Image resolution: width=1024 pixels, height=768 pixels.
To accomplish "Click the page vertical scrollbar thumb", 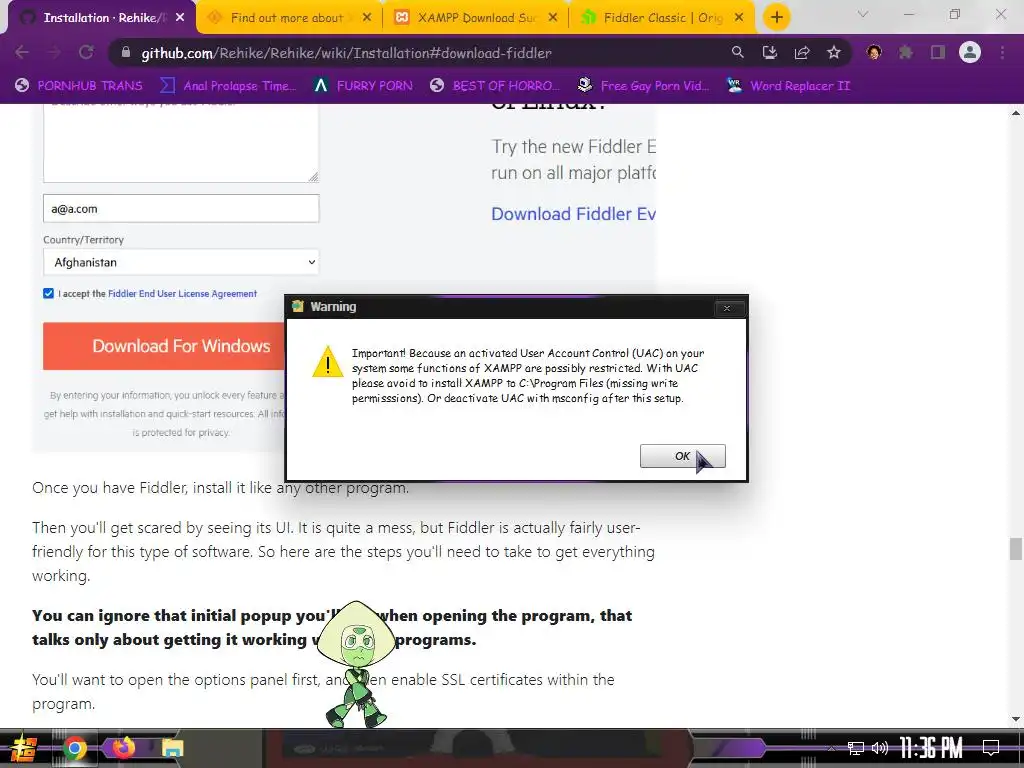I will (1016, 549).
